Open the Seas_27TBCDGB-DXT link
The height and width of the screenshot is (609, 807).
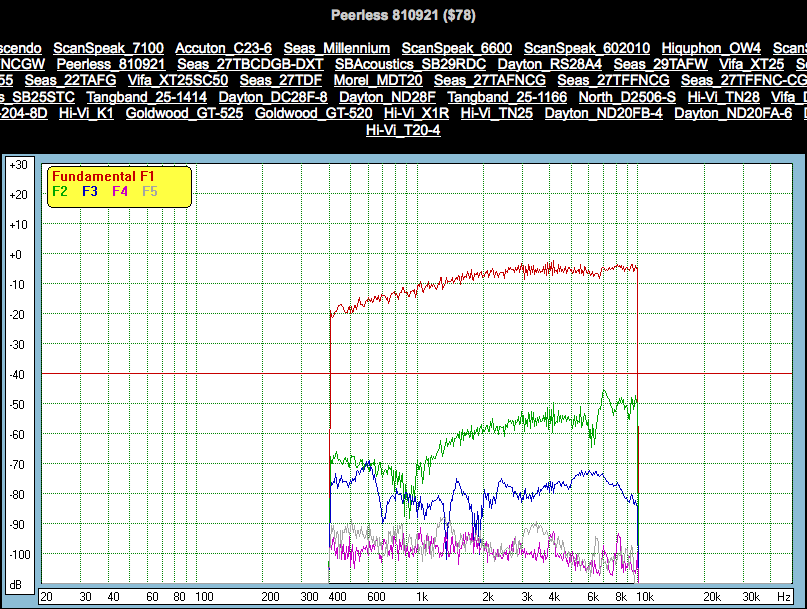pyautogui.click(x=250, y=64)
